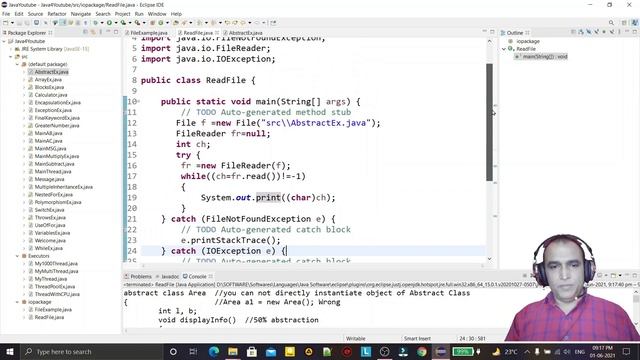The image size is (640, 360).
Task: Open Microsoft Store from the taskbar
Action: tap(252, 351)
